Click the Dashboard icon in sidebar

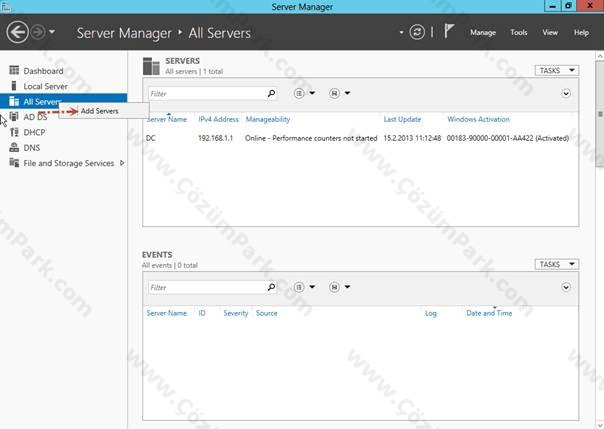click(x=14, y=70)
